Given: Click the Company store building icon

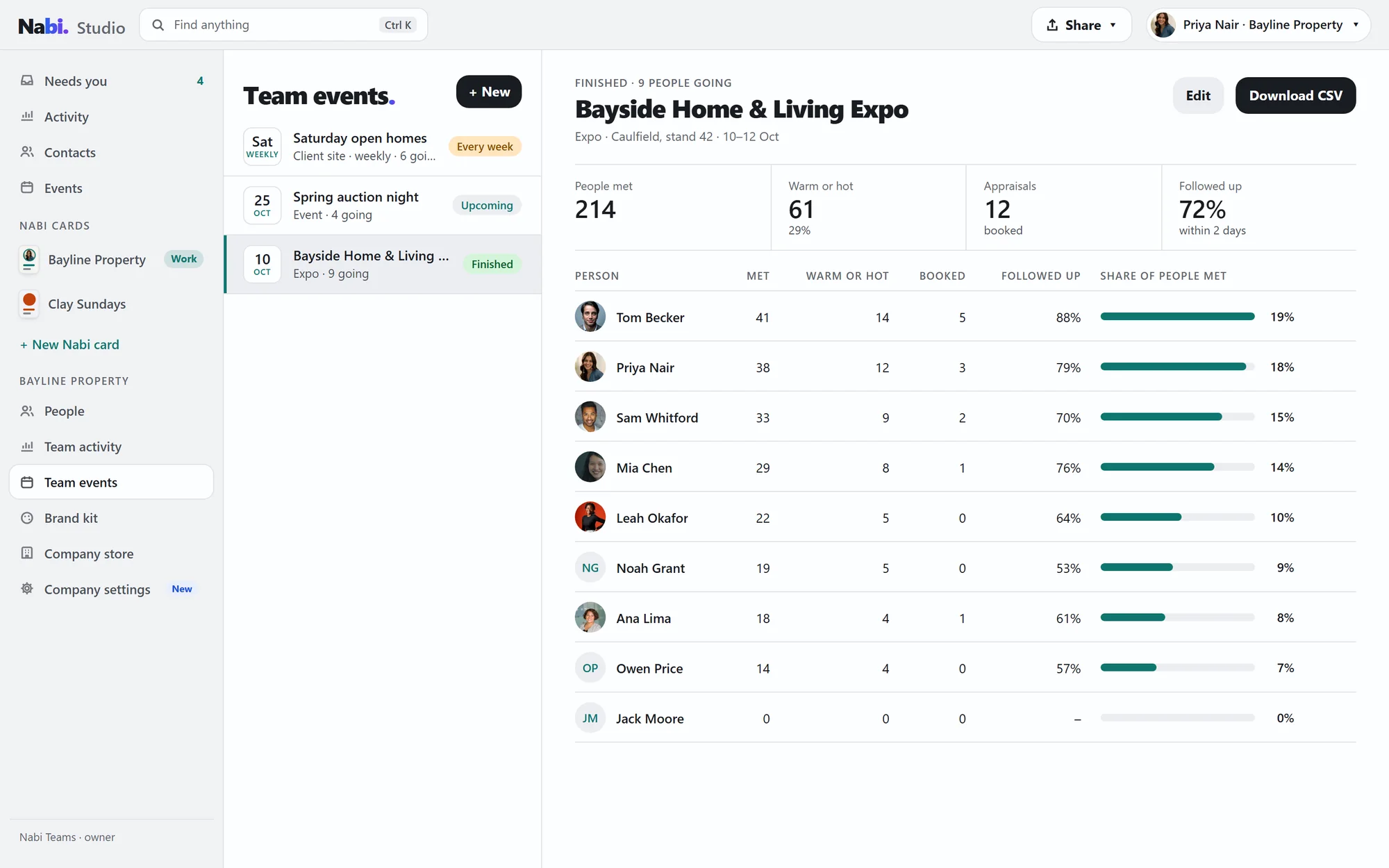Looking at the screenshot, I should coord(27,553).
